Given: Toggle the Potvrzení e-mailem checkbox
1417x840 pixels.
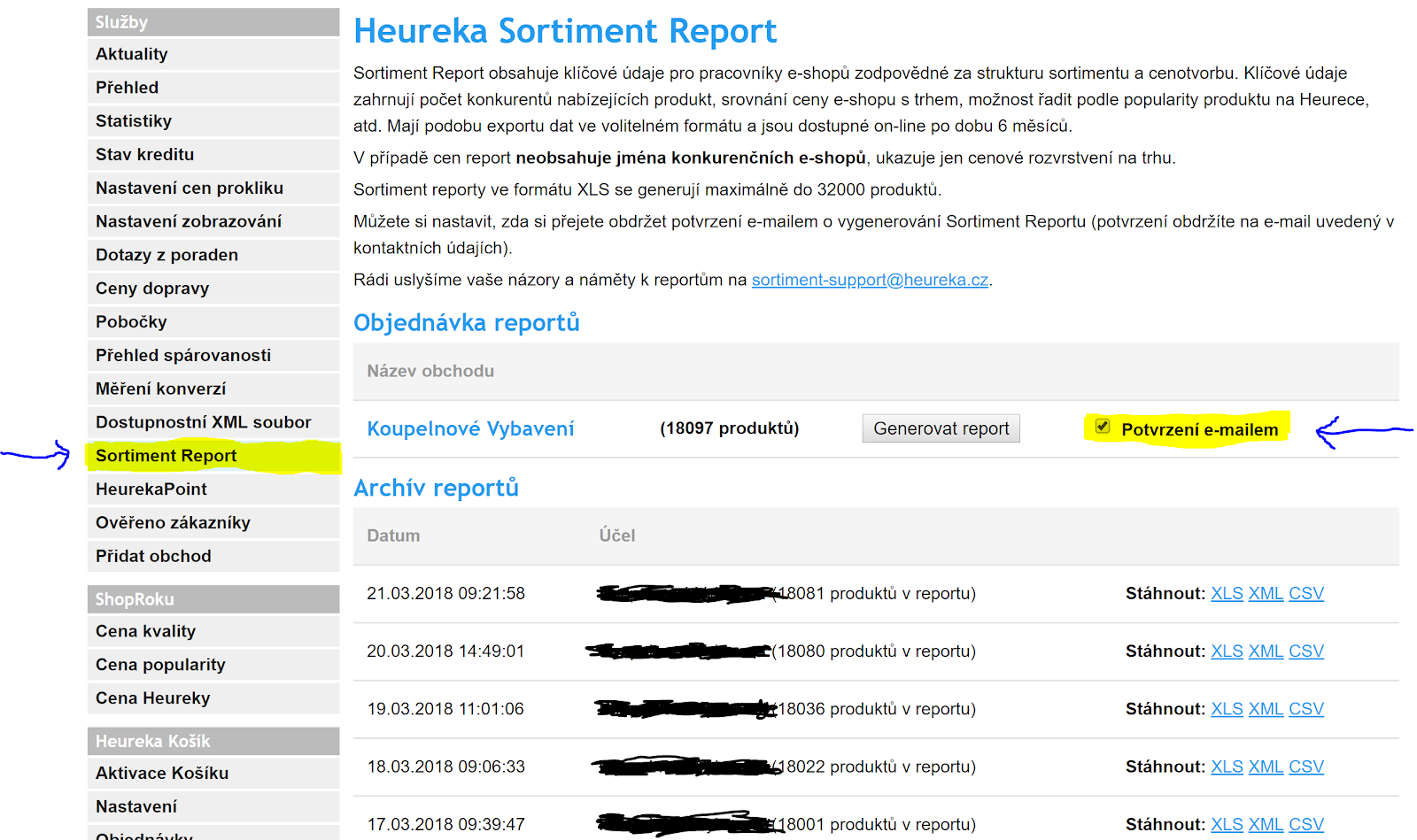Looking at the screenshot, I should pos(1103,427).
